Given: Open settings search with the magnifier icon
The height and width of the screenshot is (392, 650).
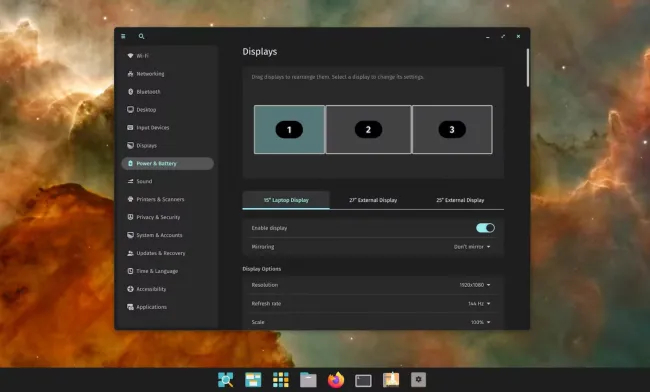Looking at the screenshot, I should [x=141, y=36].
